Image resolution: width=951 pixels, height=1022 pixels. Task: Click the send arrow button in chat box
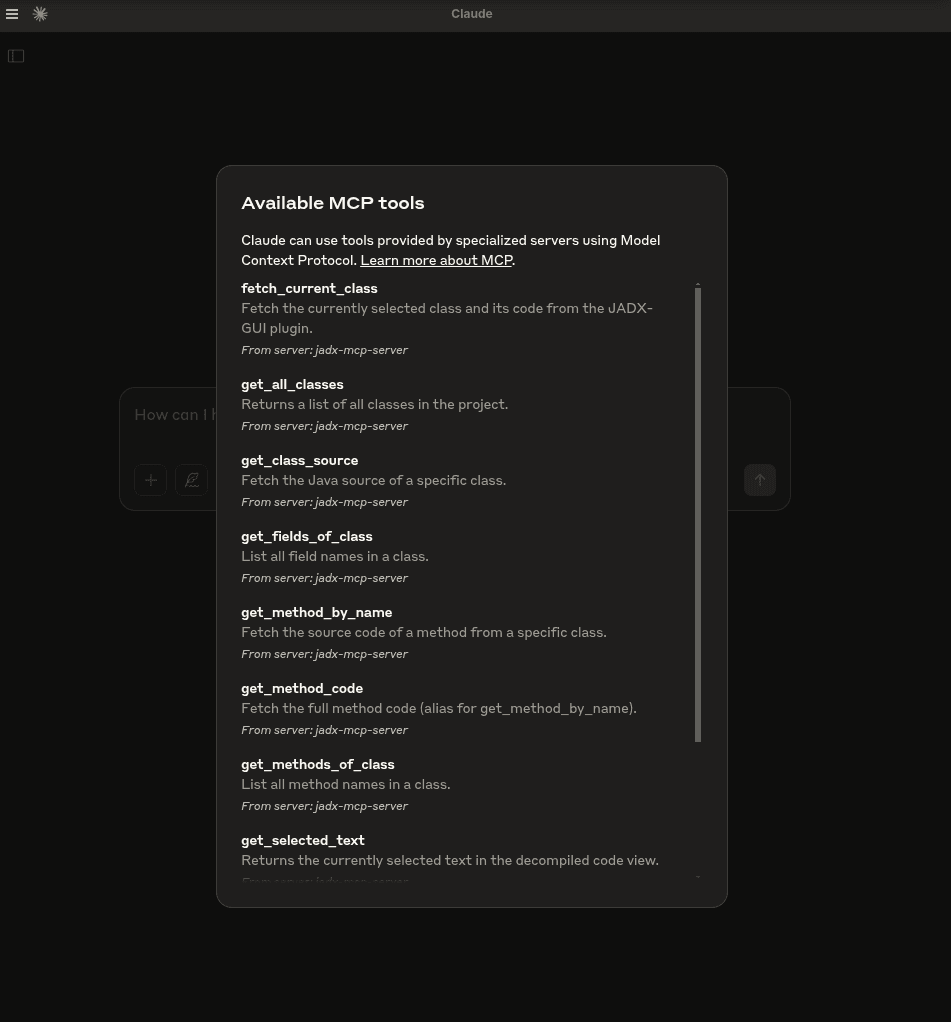tap(760, 480)
